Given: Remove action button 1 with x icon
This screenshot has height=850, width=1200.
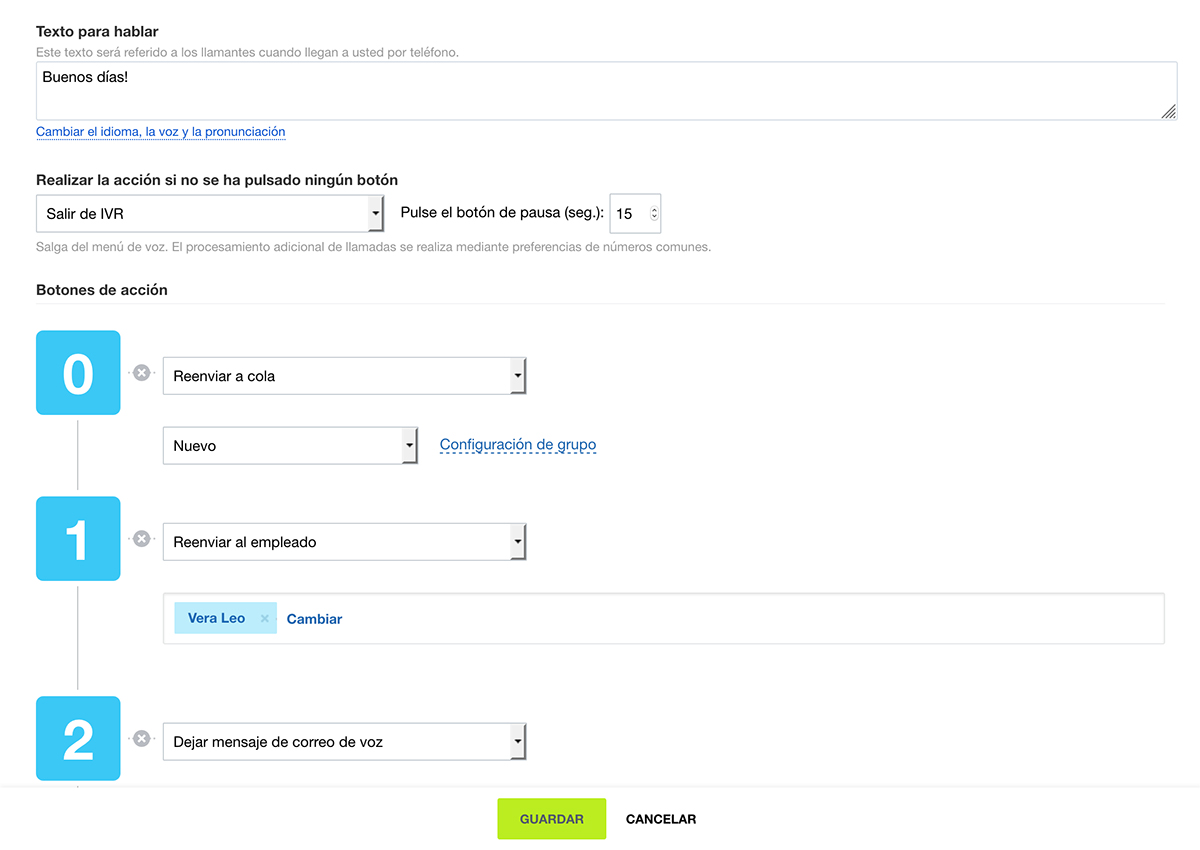Looking at the screenshot, I should tap(142, 539).
